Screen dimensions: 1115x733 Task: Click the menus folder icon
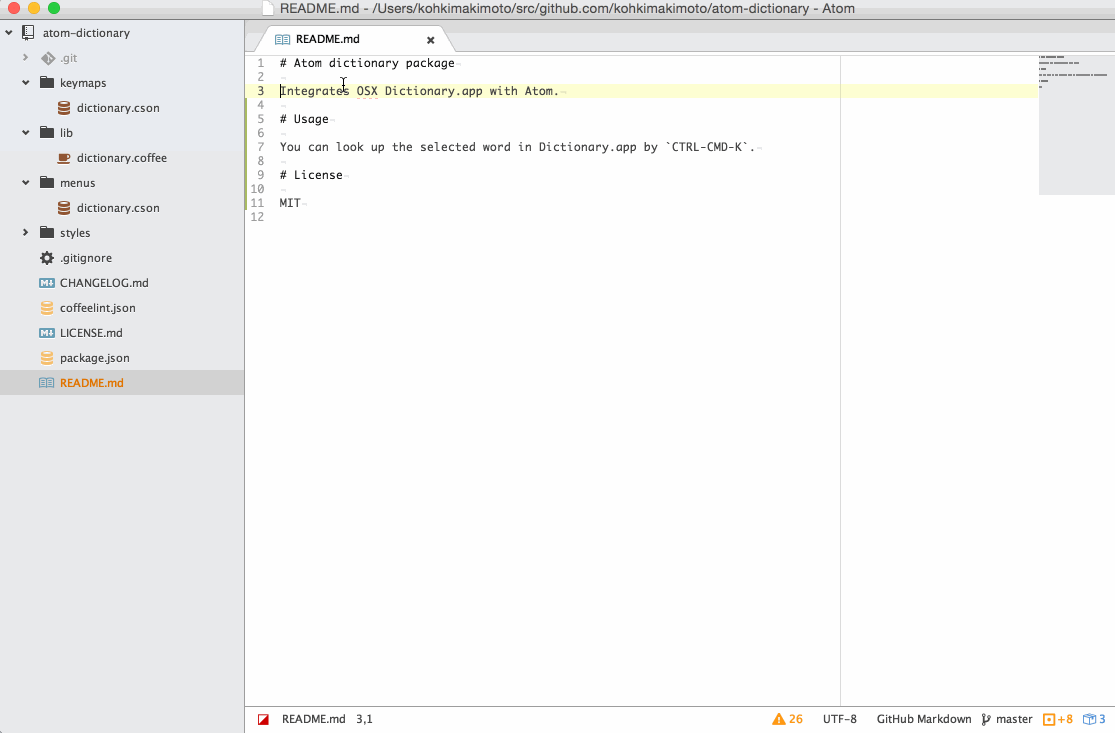click(x=47, y=183)
